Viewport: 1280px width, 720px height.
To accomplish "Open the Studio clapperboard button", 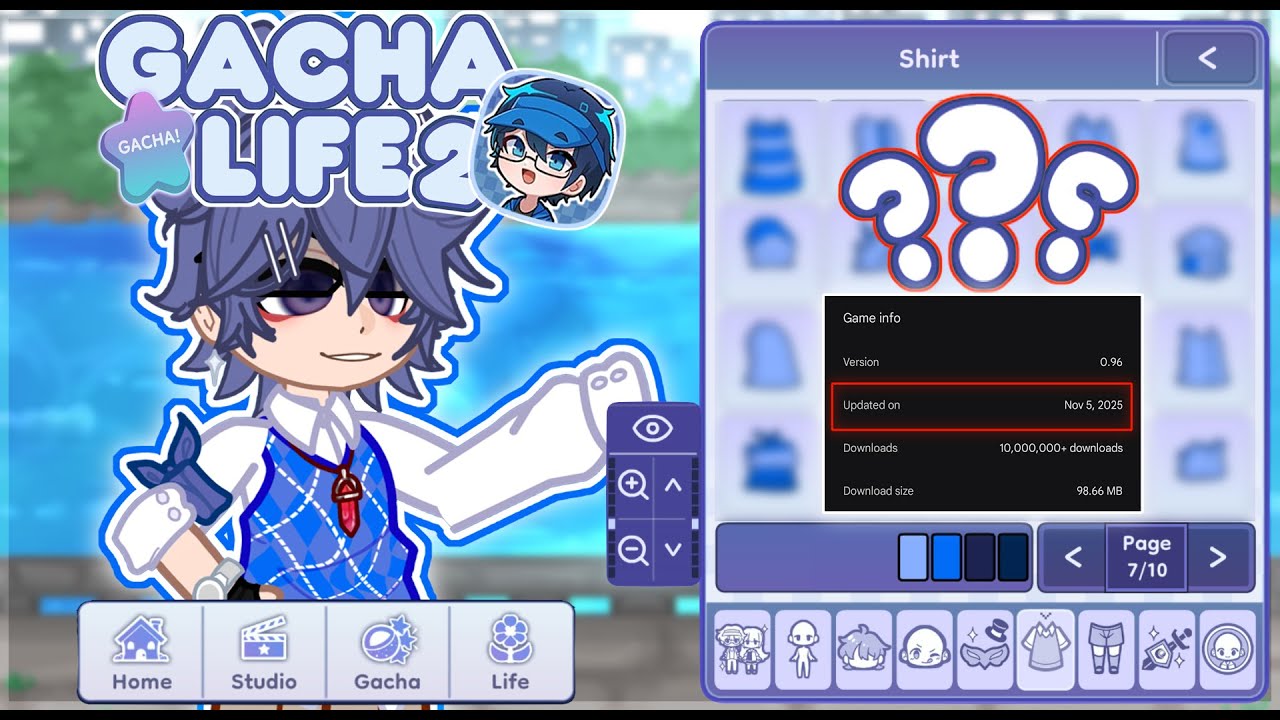I will pos(264,652).
